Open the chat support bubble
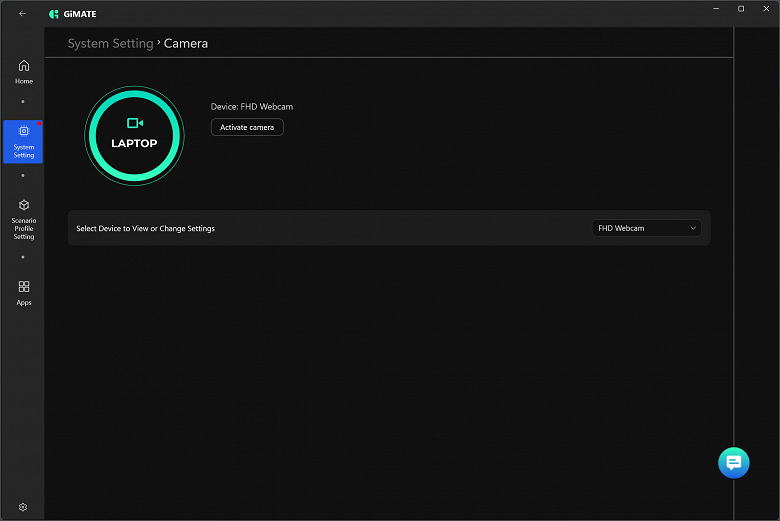The width and height of the screenshot is (780, 521). click(x=733, y=462)
